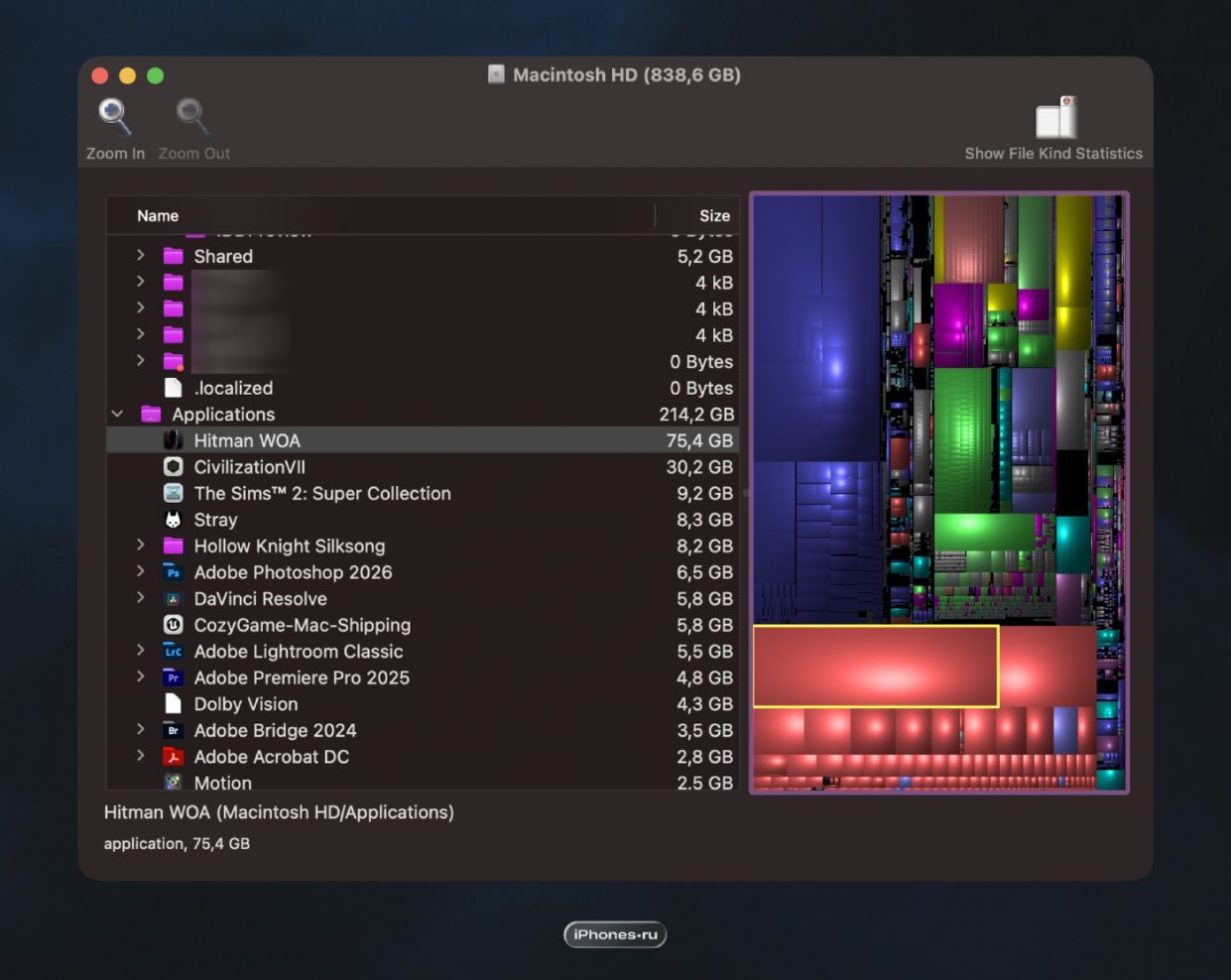
Task: Expand the DaVinci Resolve entry
Action: pyautogui.click(x=141, y=597)
